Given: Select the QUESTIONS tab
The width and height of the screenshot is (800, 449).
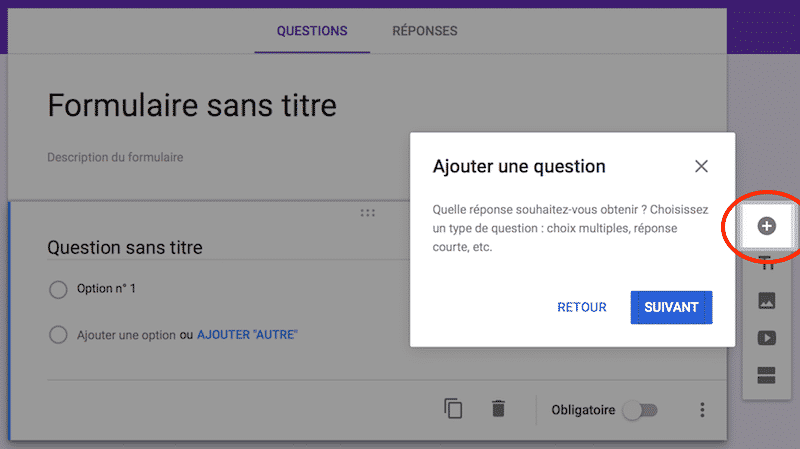Looking at the screenshot, I should [312, 31].
